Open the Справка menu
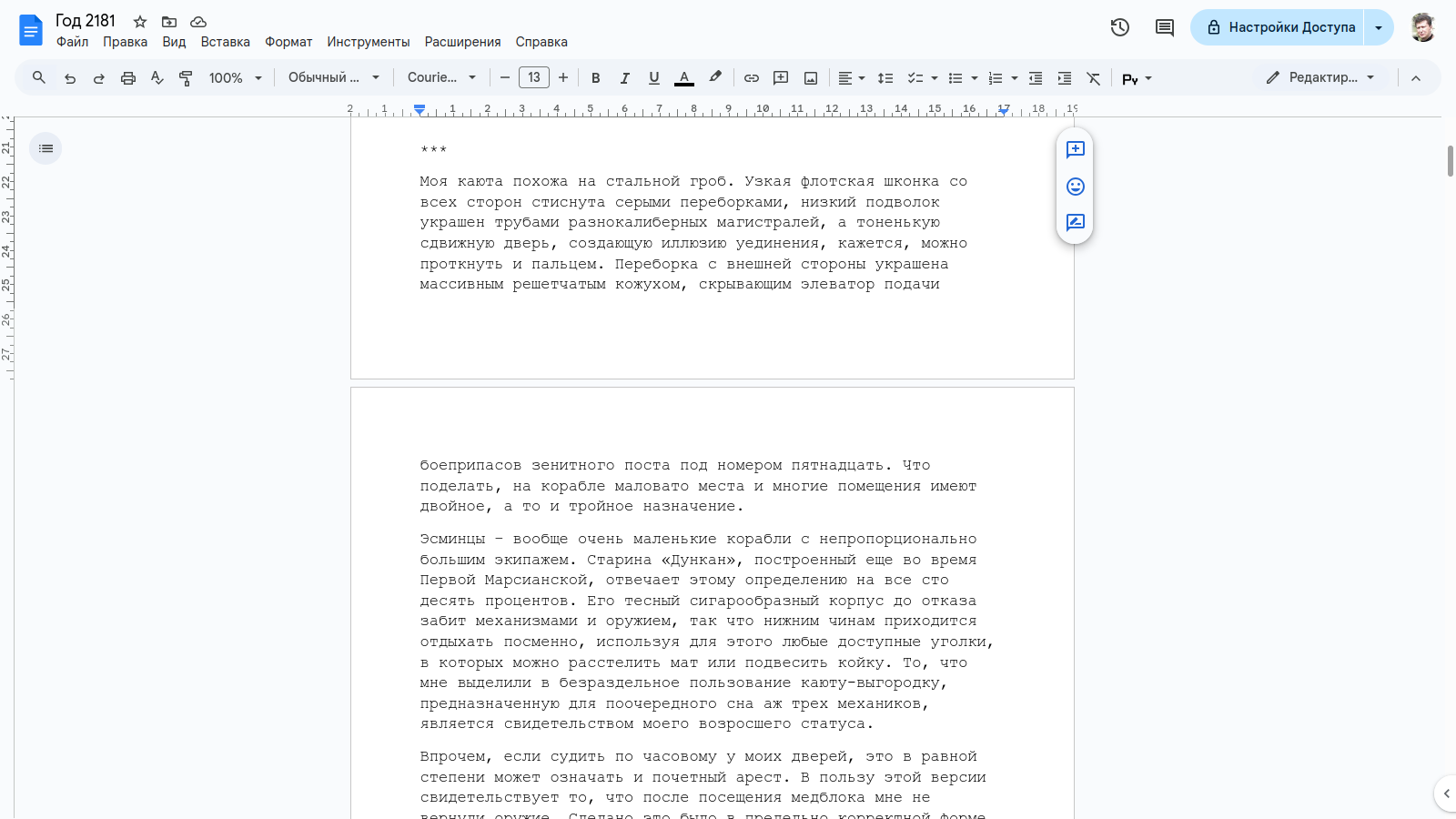Image resolution: width=1456 pixels, height=819 pixels. [541, 42]
